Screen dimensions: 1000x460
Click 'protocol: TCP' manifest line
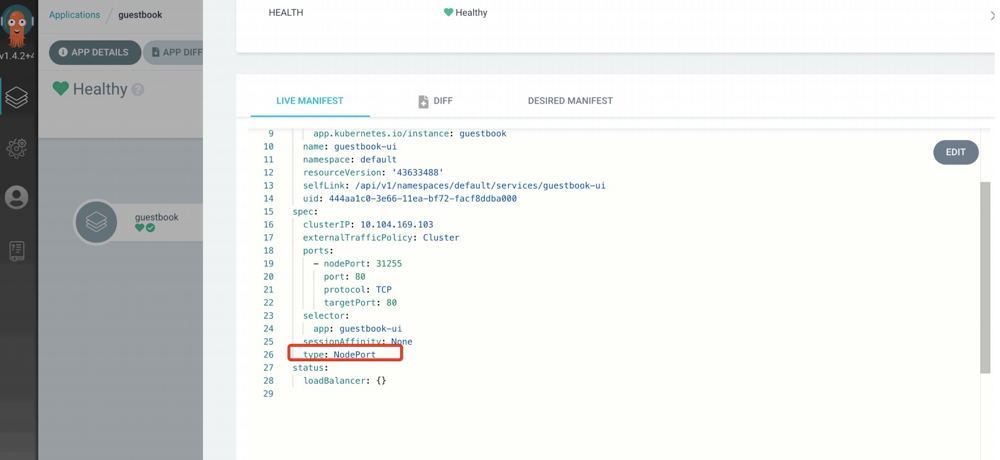click(x=357, y=290)
